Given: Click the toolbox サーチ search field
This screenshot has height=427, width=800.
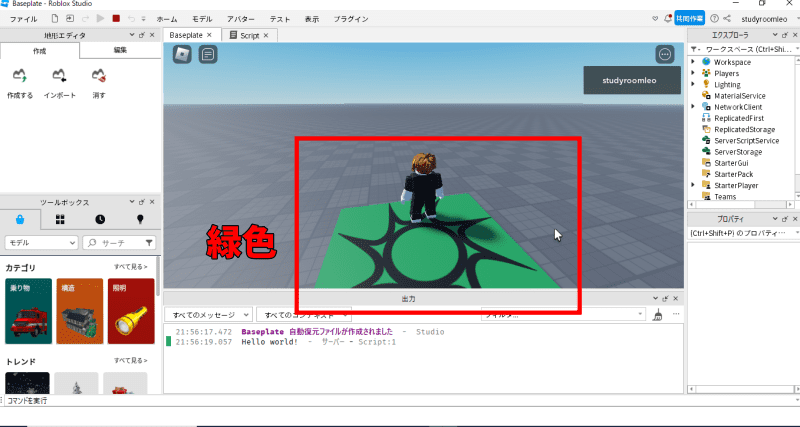Looking at the screenshot, I should pos(115,243).
